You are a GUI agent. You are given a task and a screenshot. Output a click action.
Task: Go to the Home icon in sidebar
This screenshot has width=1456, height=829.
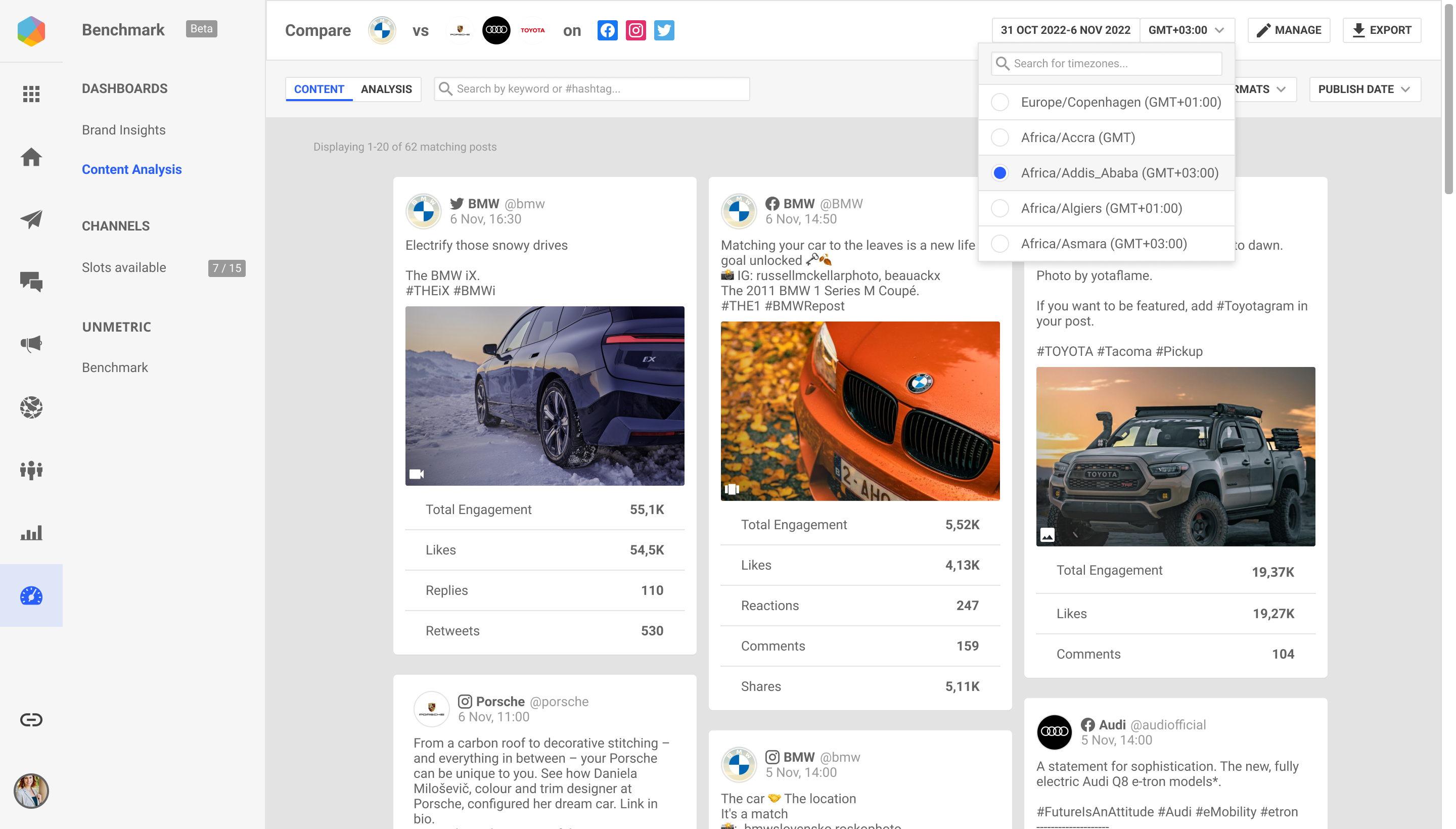[x=31, y=157]
